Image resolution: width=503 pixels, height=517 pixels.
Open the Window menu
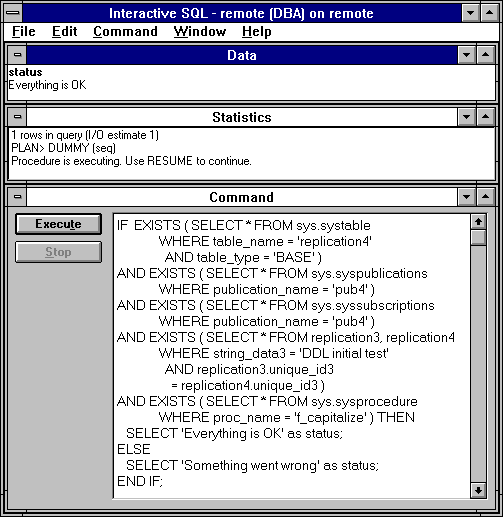coord(200,32)
